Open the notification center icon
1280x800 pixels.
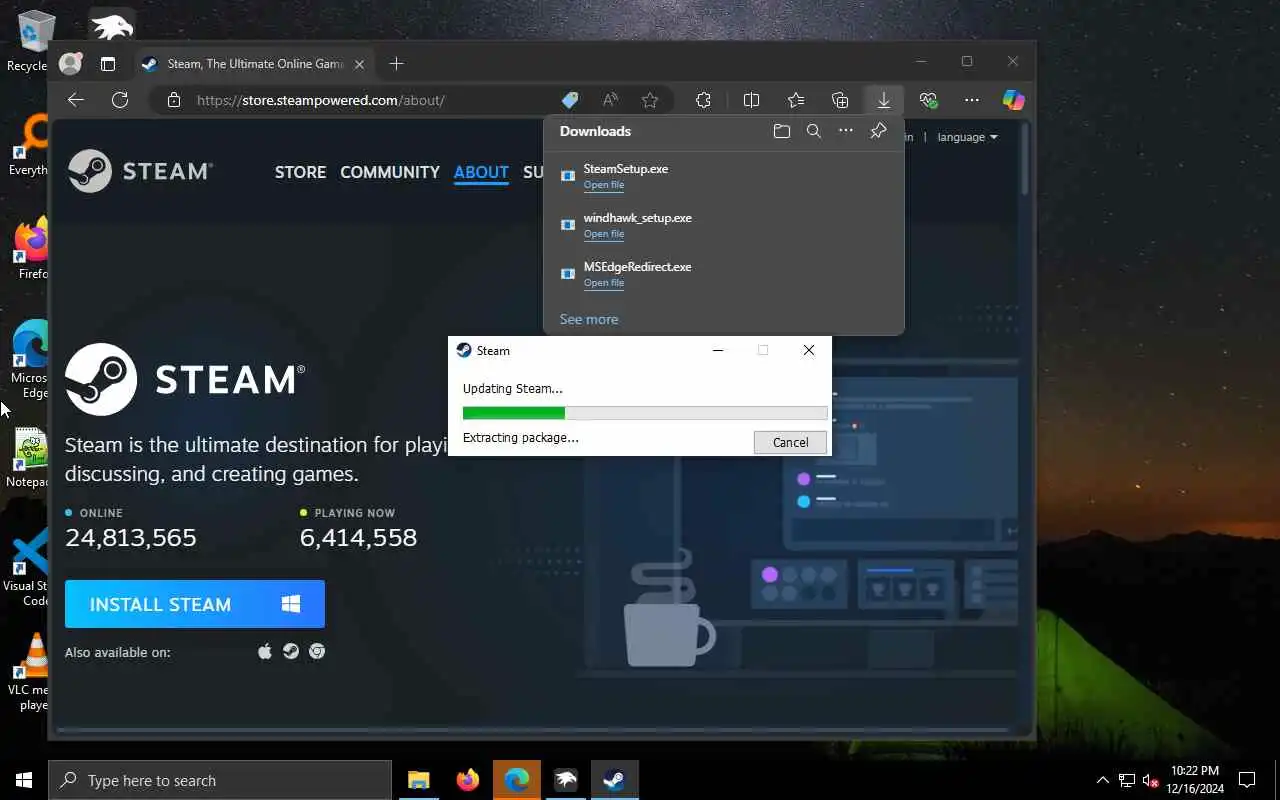[1247, 780]
